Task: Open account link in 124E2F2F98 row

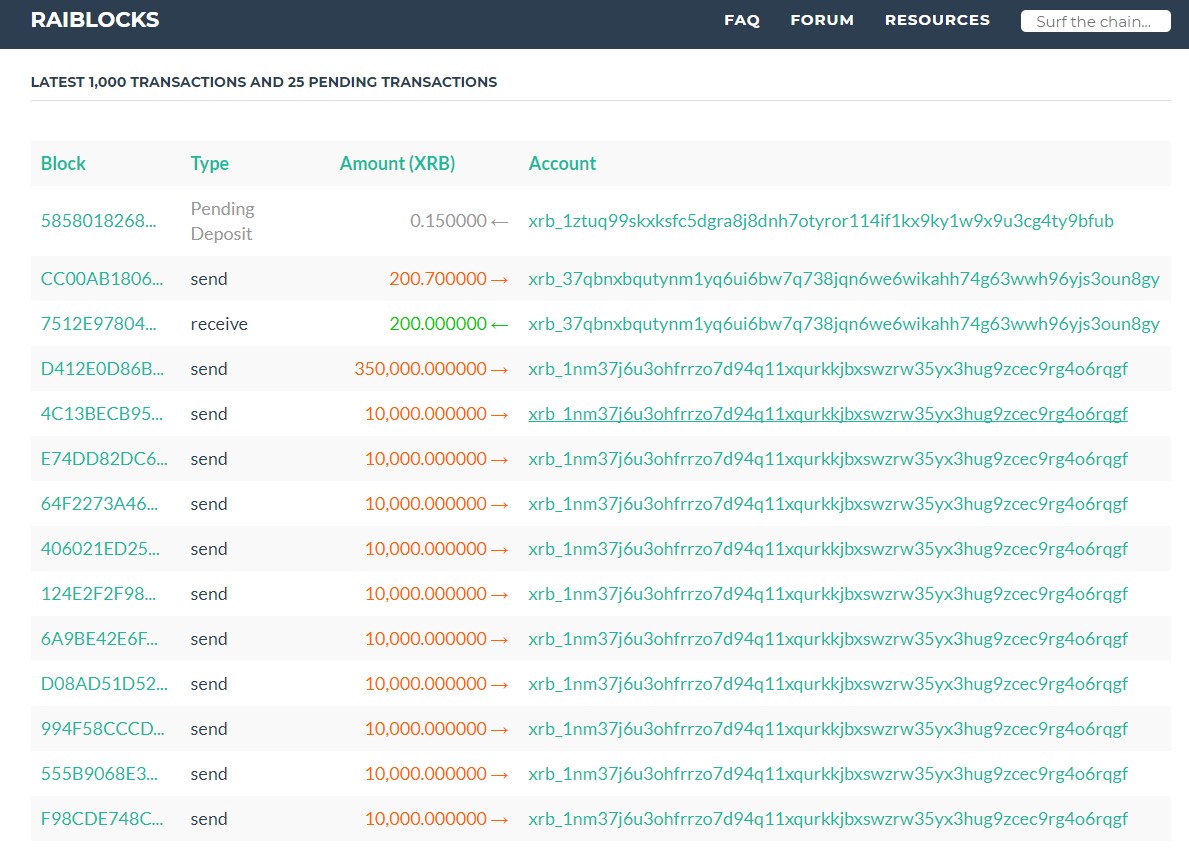Action: pos(828,594)
